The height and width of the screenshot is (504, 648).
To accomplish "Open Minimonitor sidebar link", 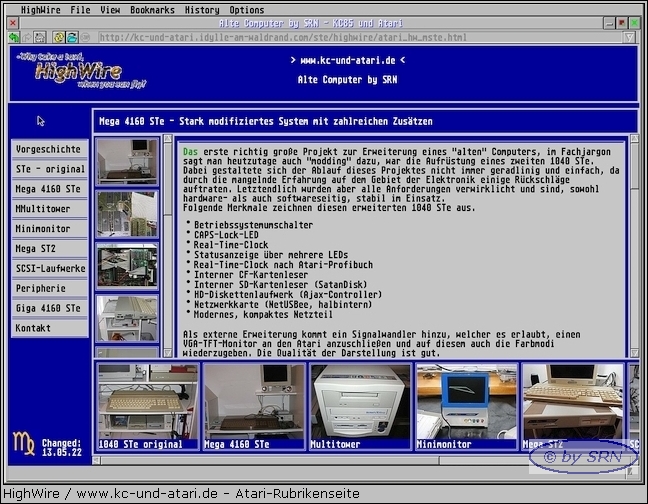I will click(50, 228).
